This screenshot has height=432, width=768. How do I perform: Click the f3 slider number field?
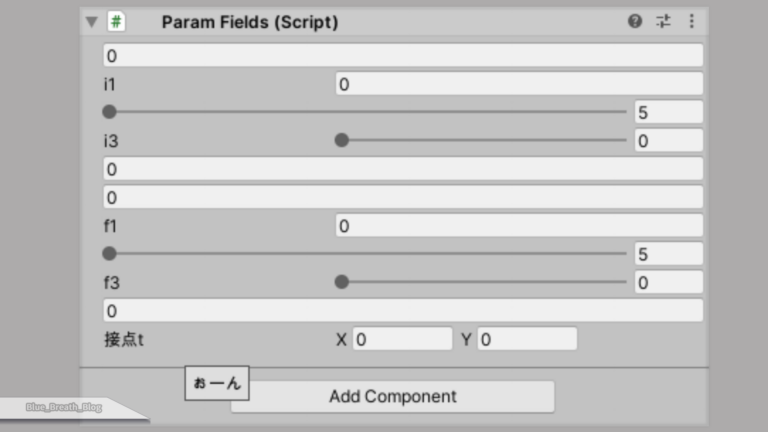668,282
